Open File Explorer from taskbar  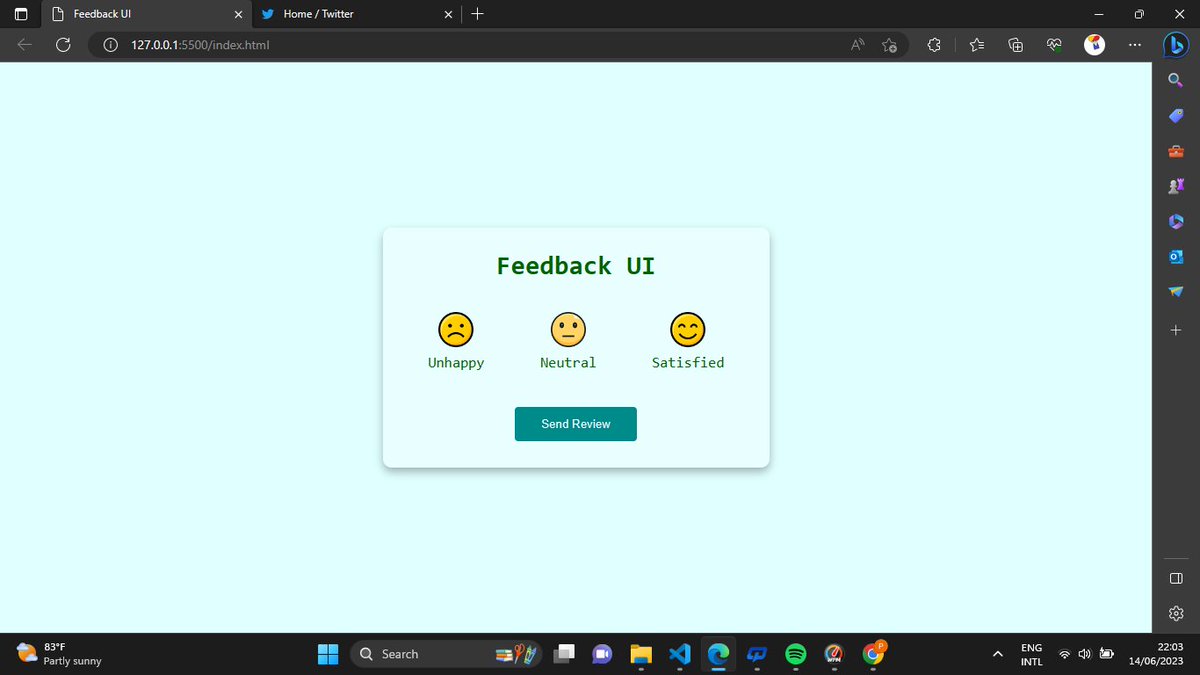pyautogui.click(x=641, y=654)
